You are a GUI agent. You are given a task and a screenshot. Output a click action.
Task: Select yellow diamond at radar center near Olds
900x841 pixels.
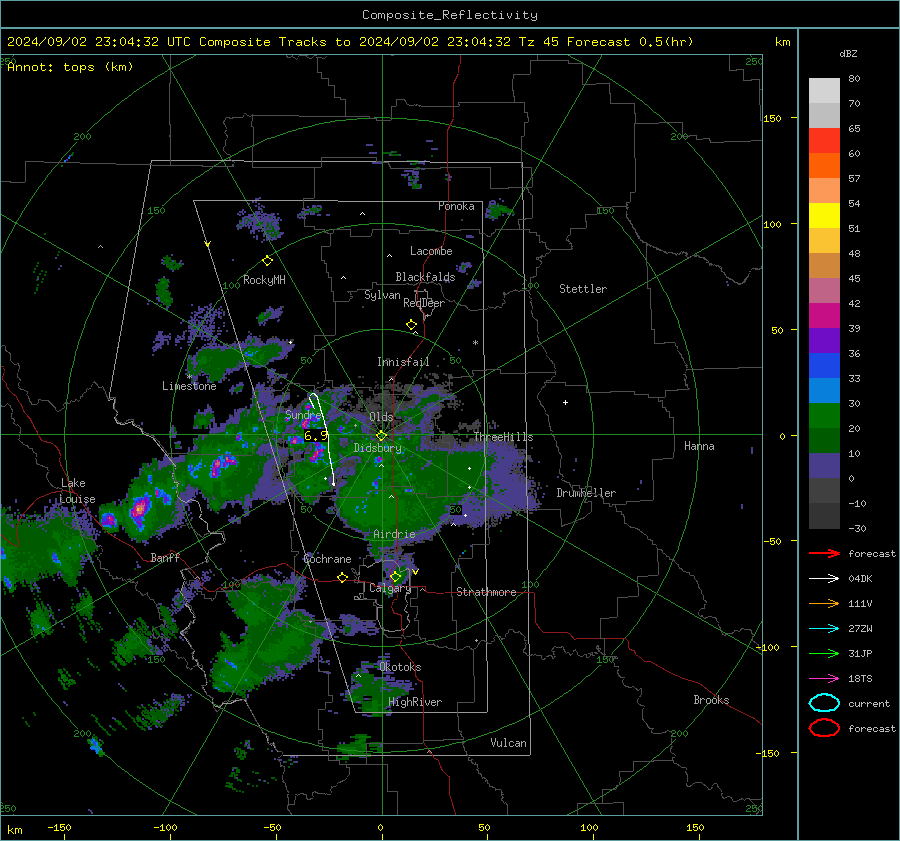(381, 436)
